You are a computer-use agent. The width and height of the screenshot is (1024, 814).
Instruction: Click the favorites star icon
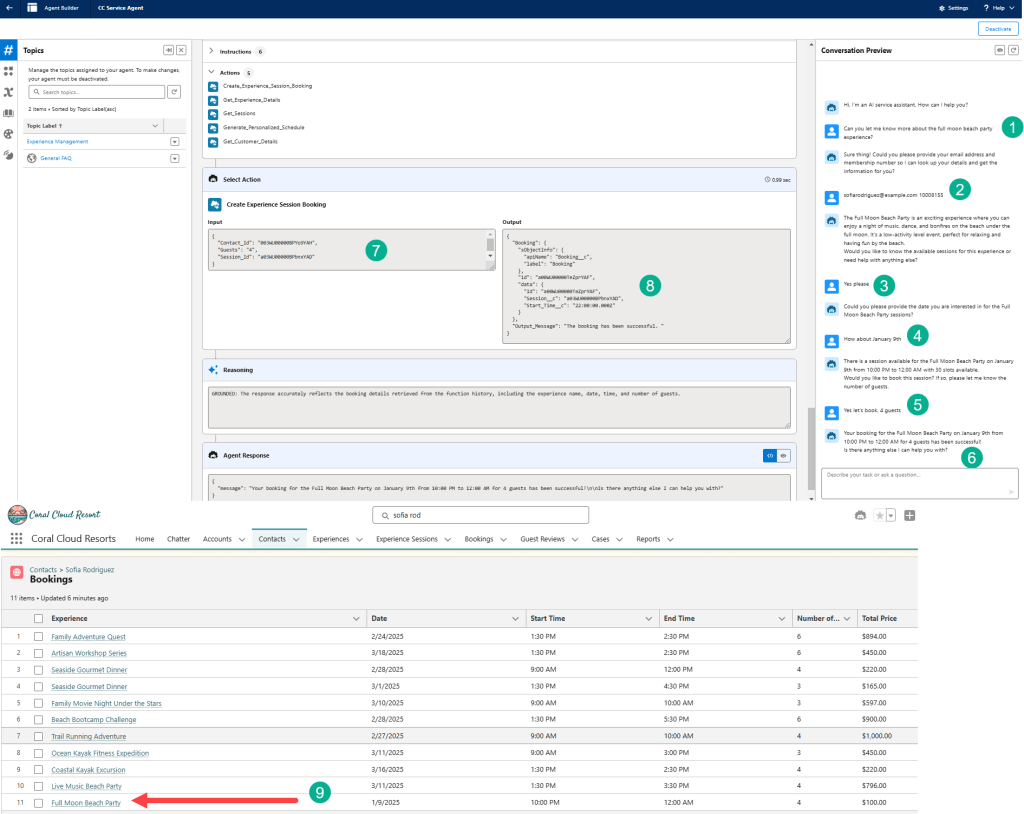pyautogui.click(x=879, y=515)
